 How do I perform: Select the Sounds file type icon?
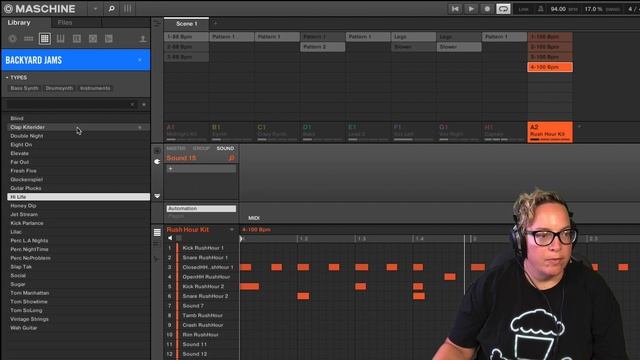click(x=44, y=39)
